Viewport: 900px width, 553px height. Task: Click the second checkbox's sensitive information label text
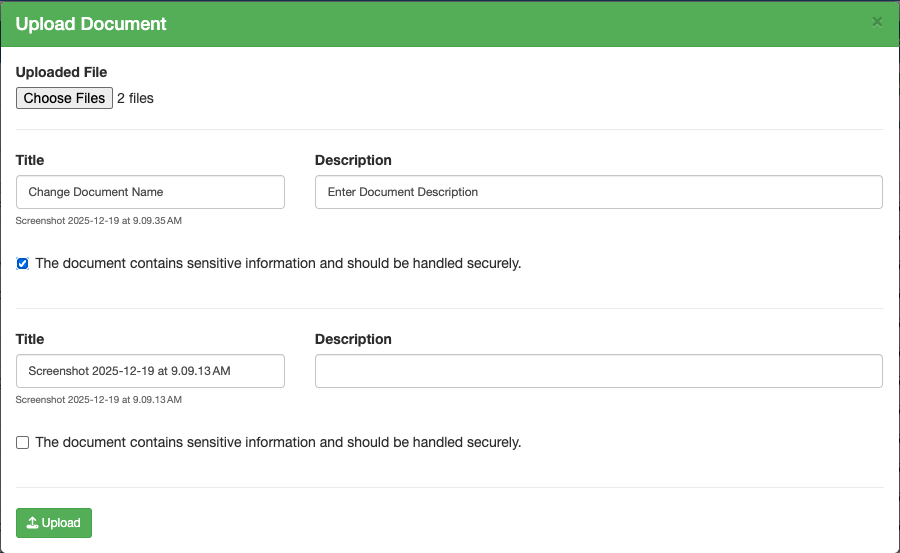point(278,442)
